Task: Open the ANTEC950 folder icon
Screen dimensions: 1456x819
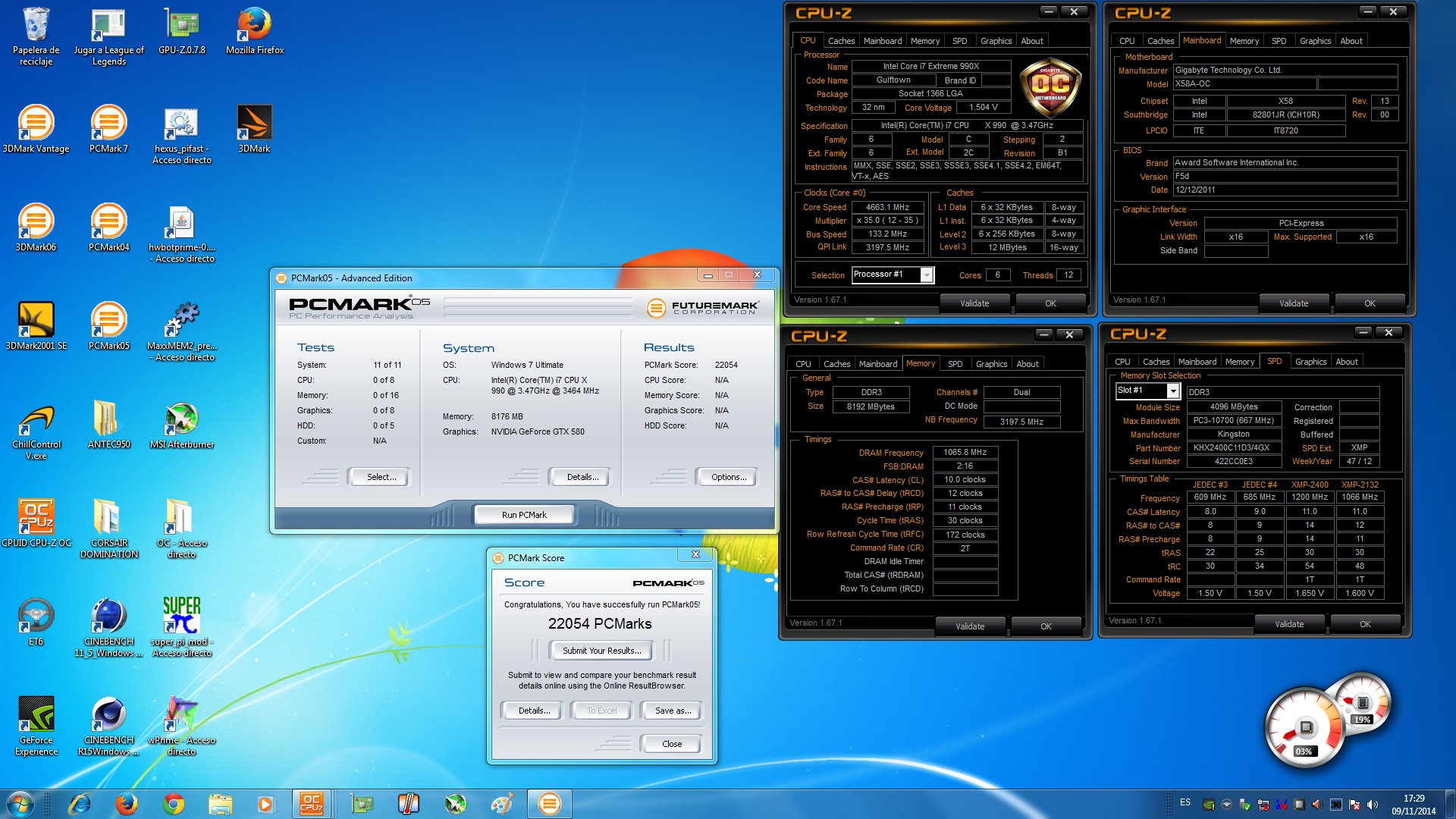Action: (108, 425)
